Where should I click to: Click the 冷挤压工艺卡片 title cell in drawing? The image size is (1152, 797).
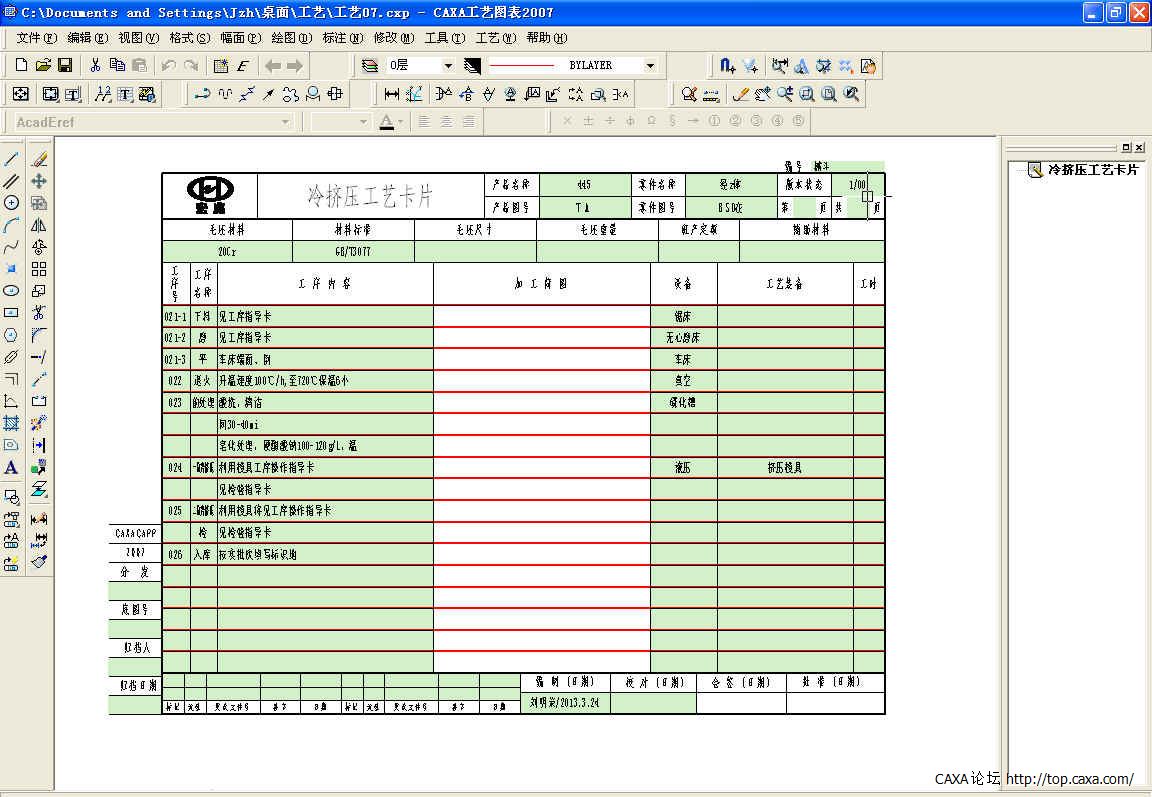370,196
